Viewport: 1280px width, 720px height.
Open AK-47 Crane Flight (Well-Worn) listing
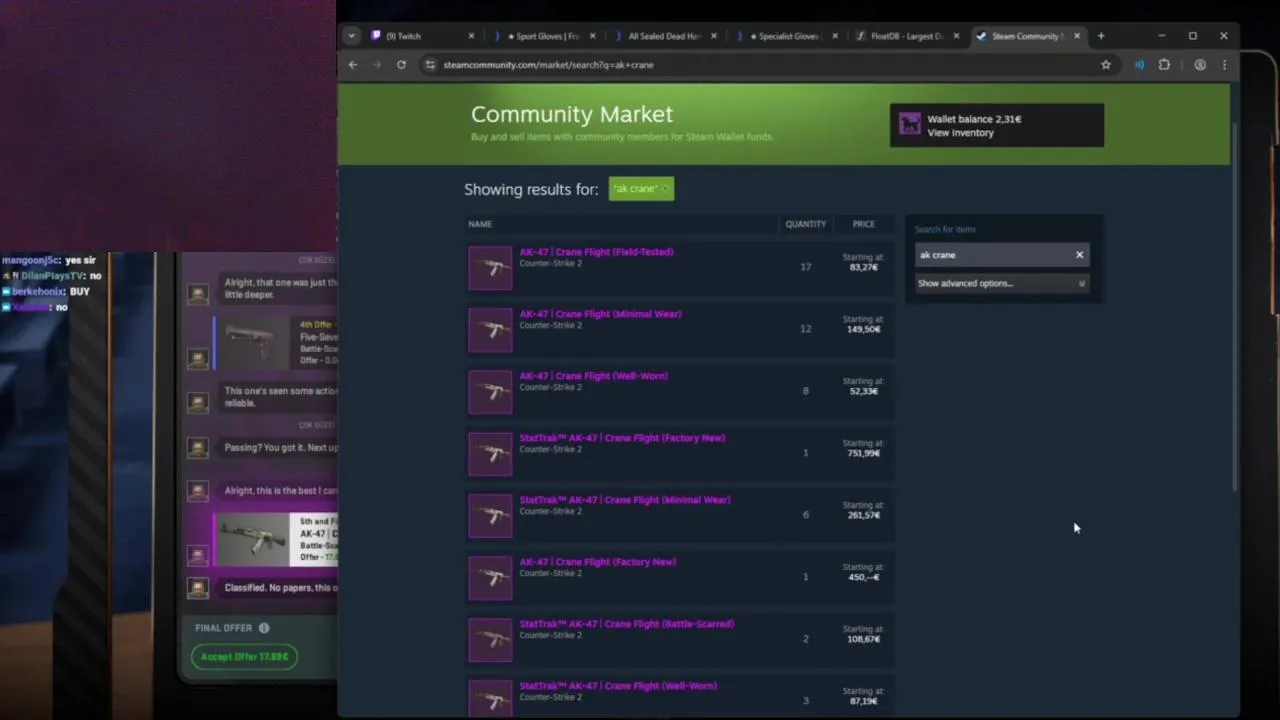tap(593, 376)
